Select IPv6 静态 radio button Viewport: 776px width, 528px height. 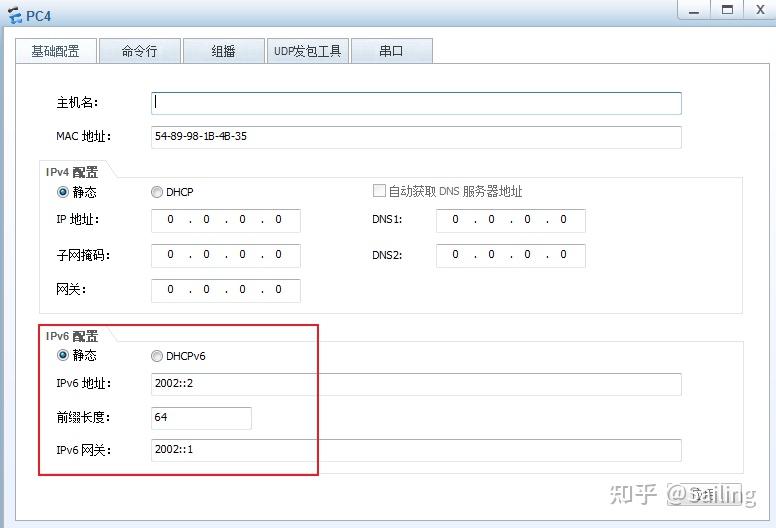click(63, 355)
